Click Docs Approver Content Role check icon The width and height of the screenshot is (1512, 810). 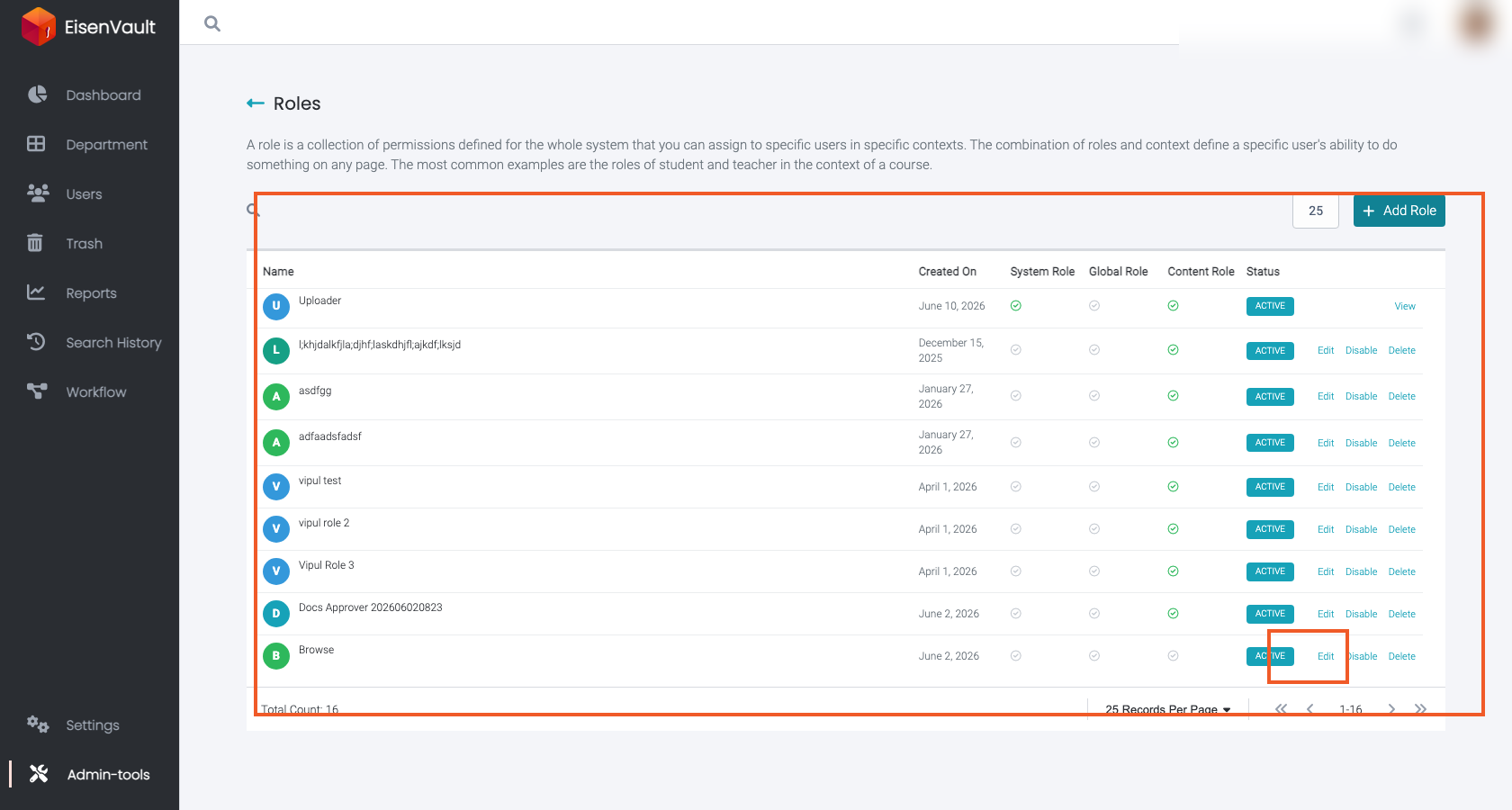click(x=1174, y=614)
